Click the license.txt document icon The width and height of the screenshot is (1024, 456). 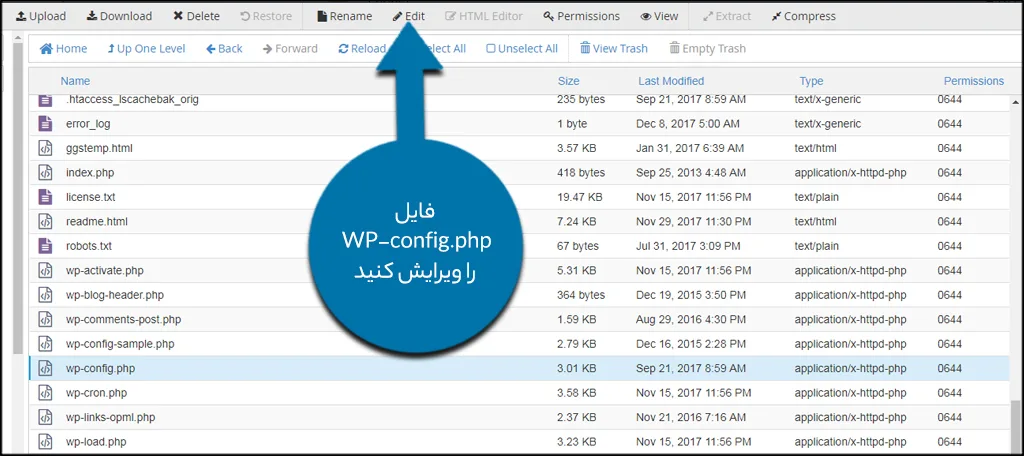pyautogui.click(x=44, y=197)
